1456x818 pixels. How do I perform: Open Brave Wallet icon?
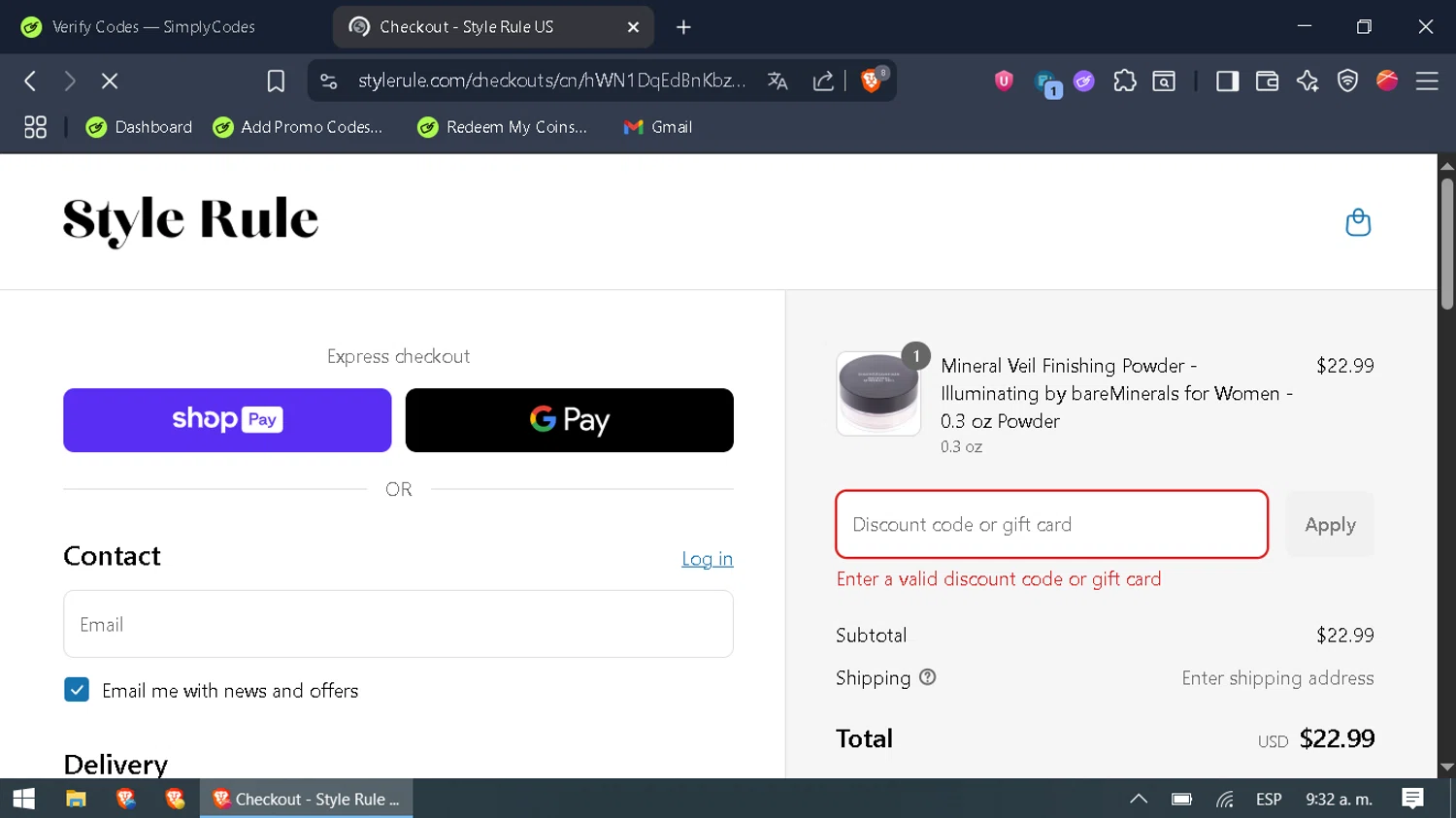point(1267,82)
